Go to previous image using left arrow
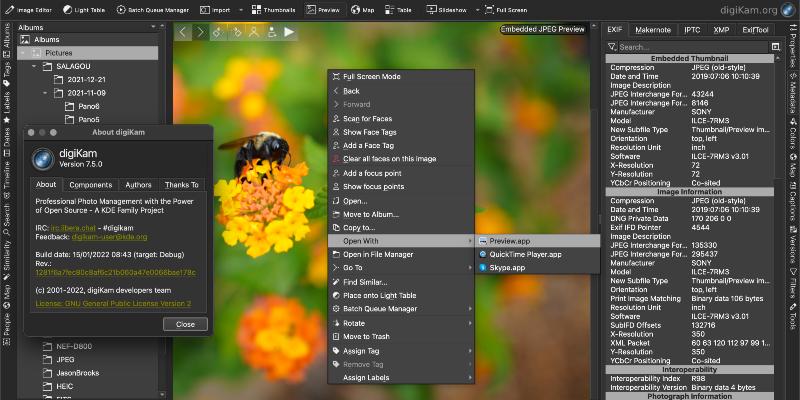The image size is (800, 400). (x=183, y=32)
